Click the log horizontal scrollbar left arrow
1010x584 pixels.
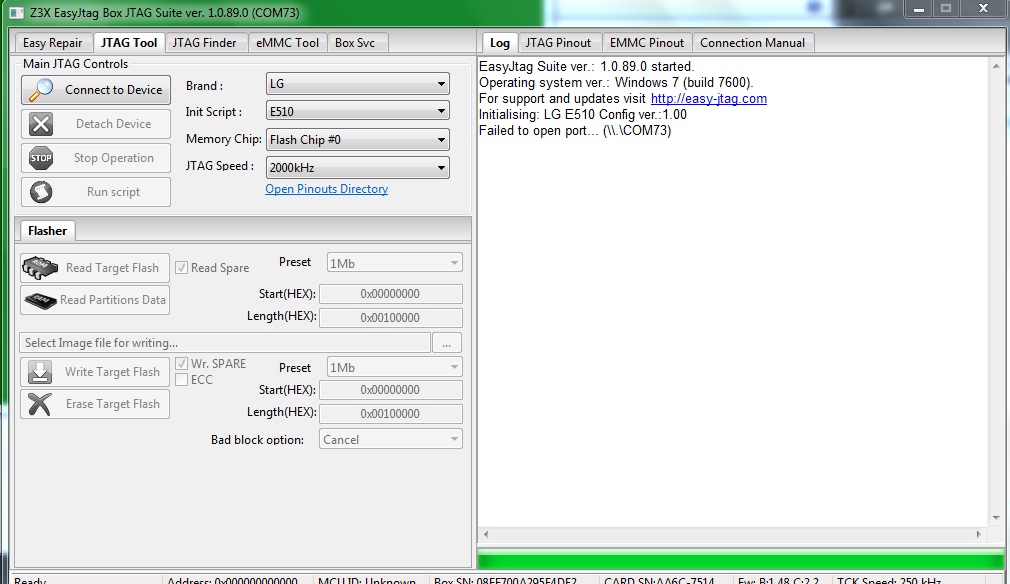coord(486,534)
